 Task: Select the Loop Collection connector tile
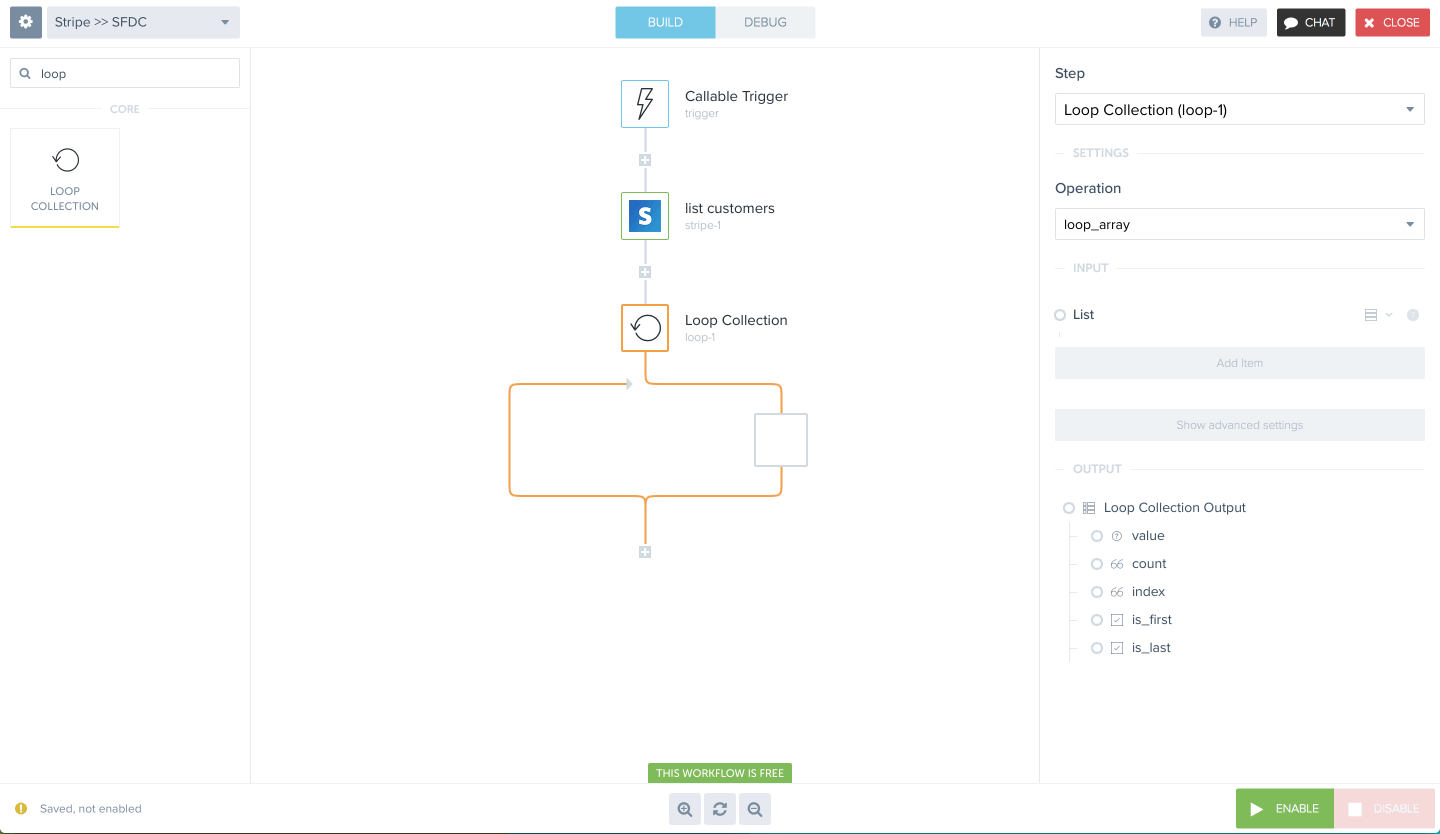click(x=65, y=178)
